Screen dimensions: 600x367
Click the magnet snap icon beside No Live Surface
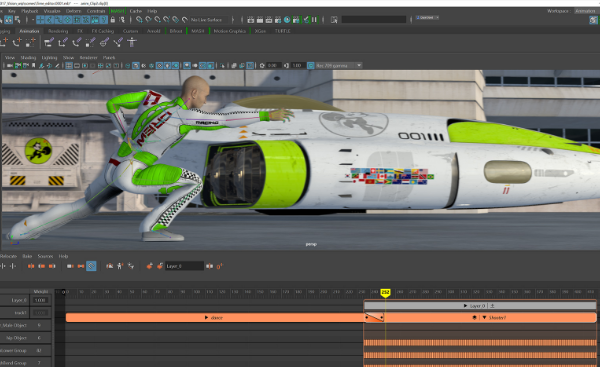184,20
